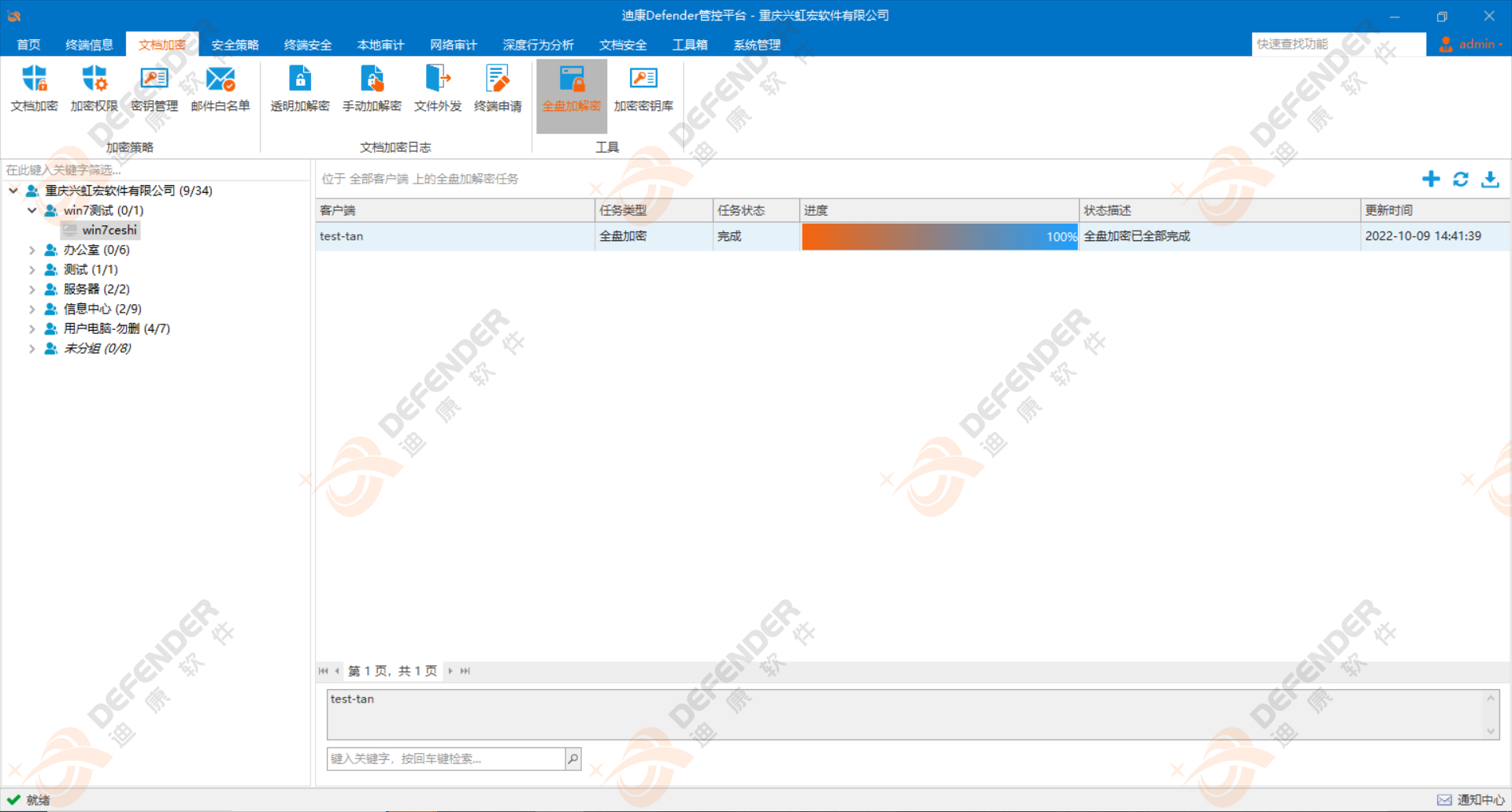1512x812 pixels.
Task: Open the 手动加解密 log
Action: tap(372, 89)
